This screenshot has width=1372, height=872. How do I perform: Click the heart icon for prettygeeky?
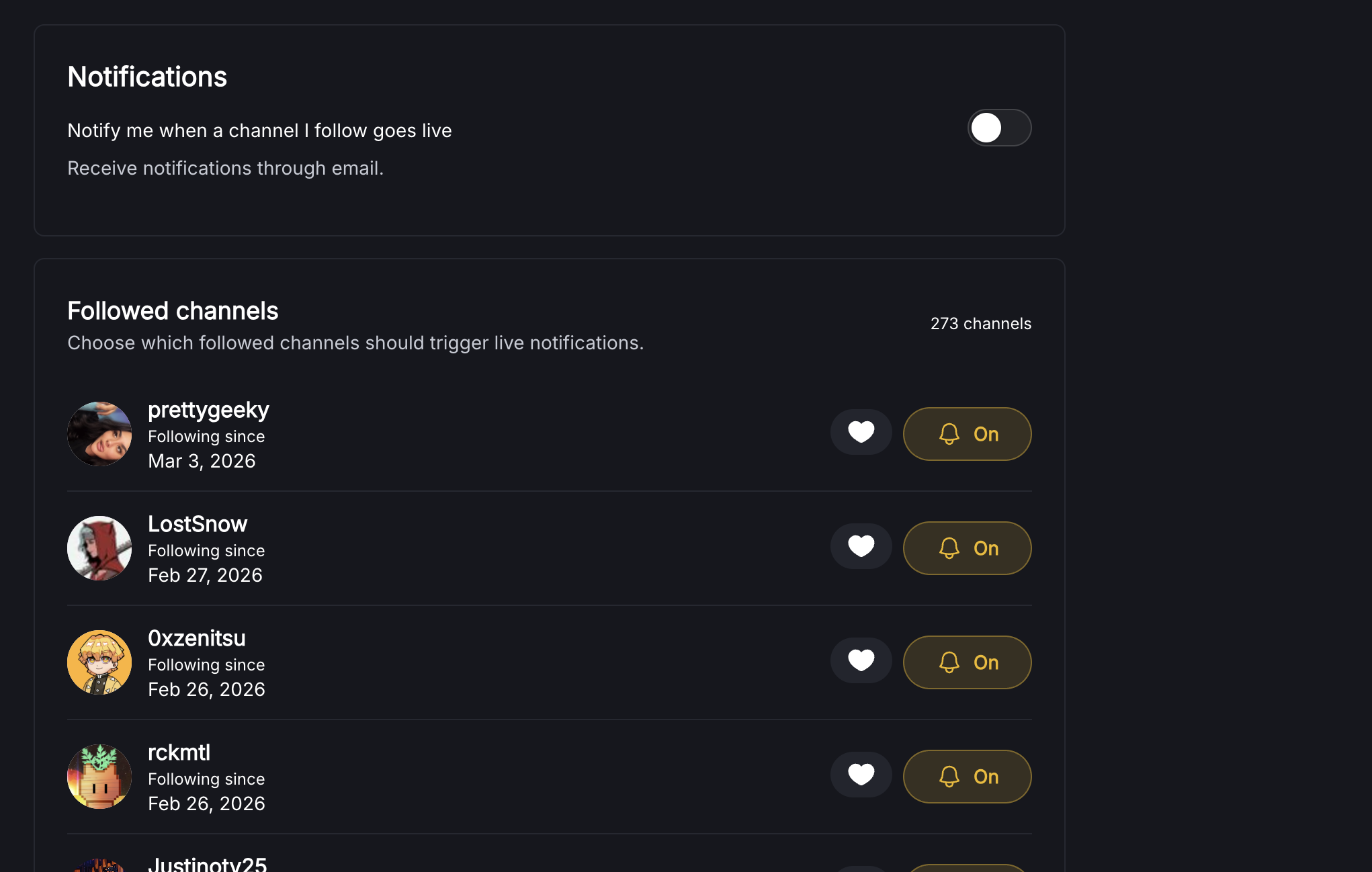[x=861, y=432]
